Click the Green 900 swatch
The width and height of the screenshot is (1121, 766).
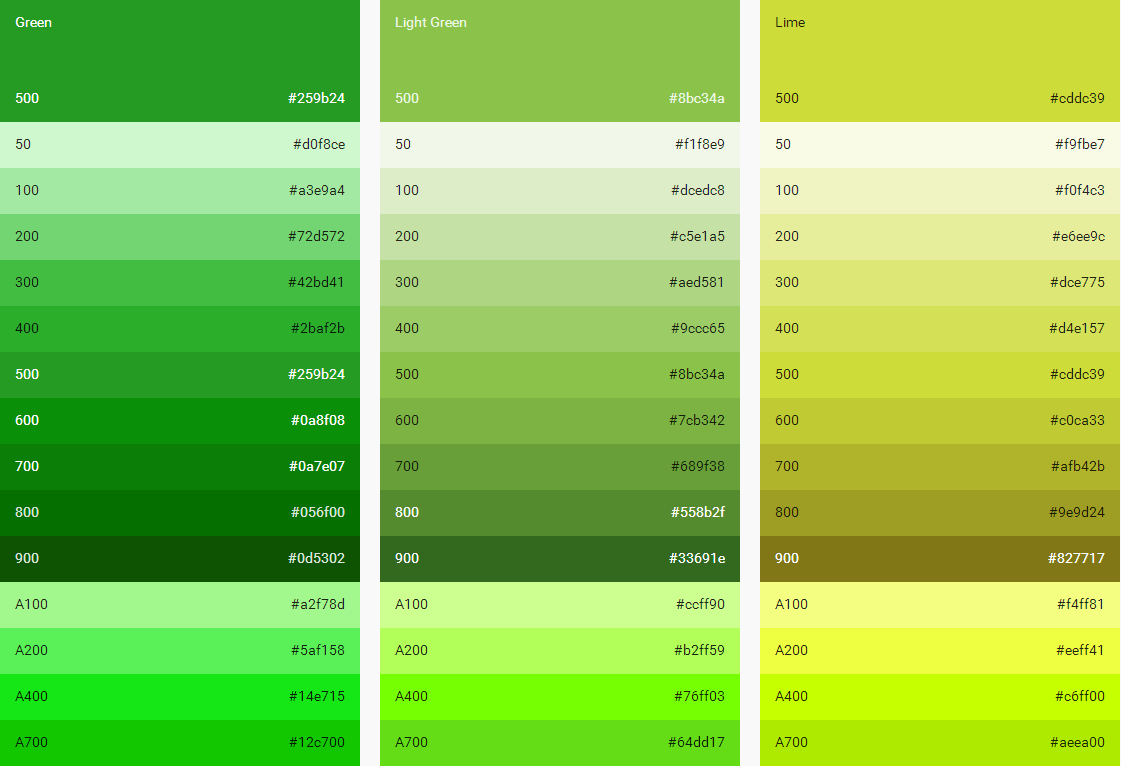coord(180,558)
